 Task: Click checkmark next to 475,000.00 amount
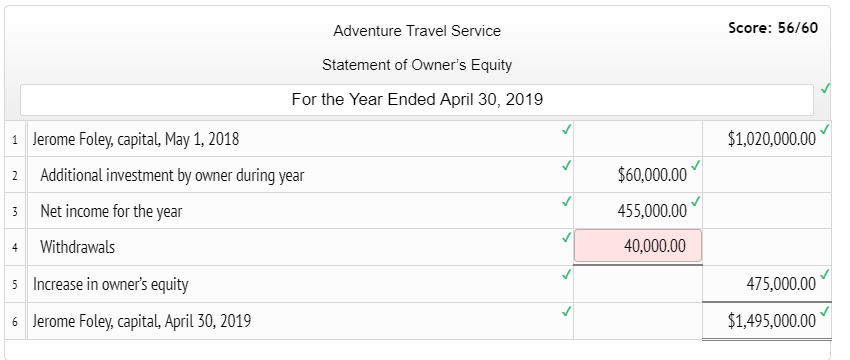[825, 274]
